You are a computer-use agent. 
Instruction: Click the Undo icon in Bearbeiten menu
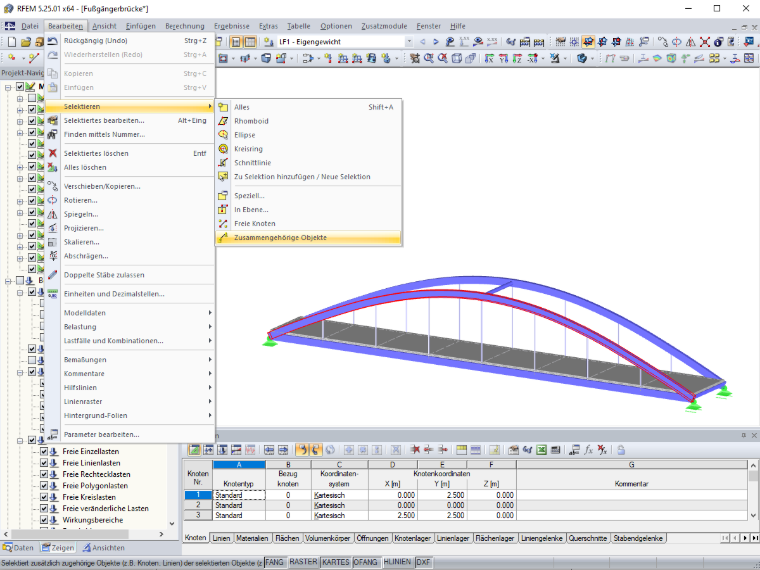pos(52,41)
